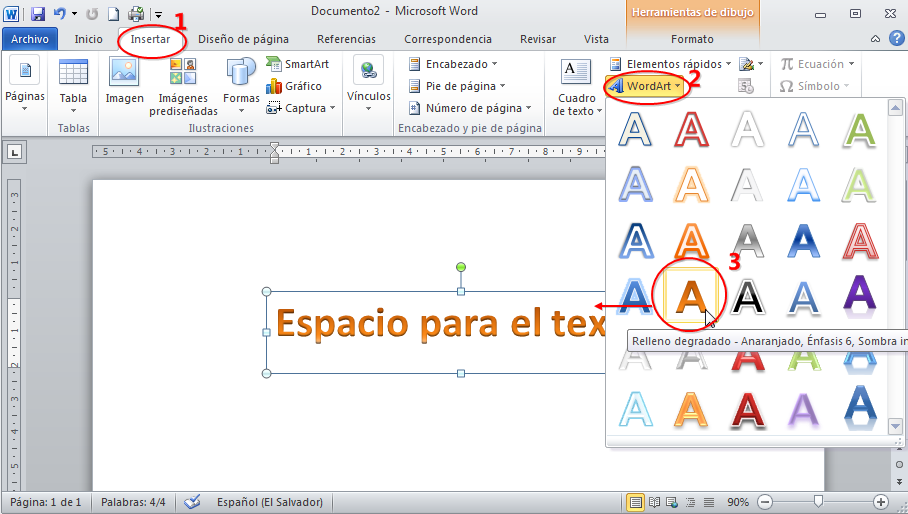Open the Captura screenshot dropdown
The width and height of the screenshot is (908, 514).
pos(301,108)
